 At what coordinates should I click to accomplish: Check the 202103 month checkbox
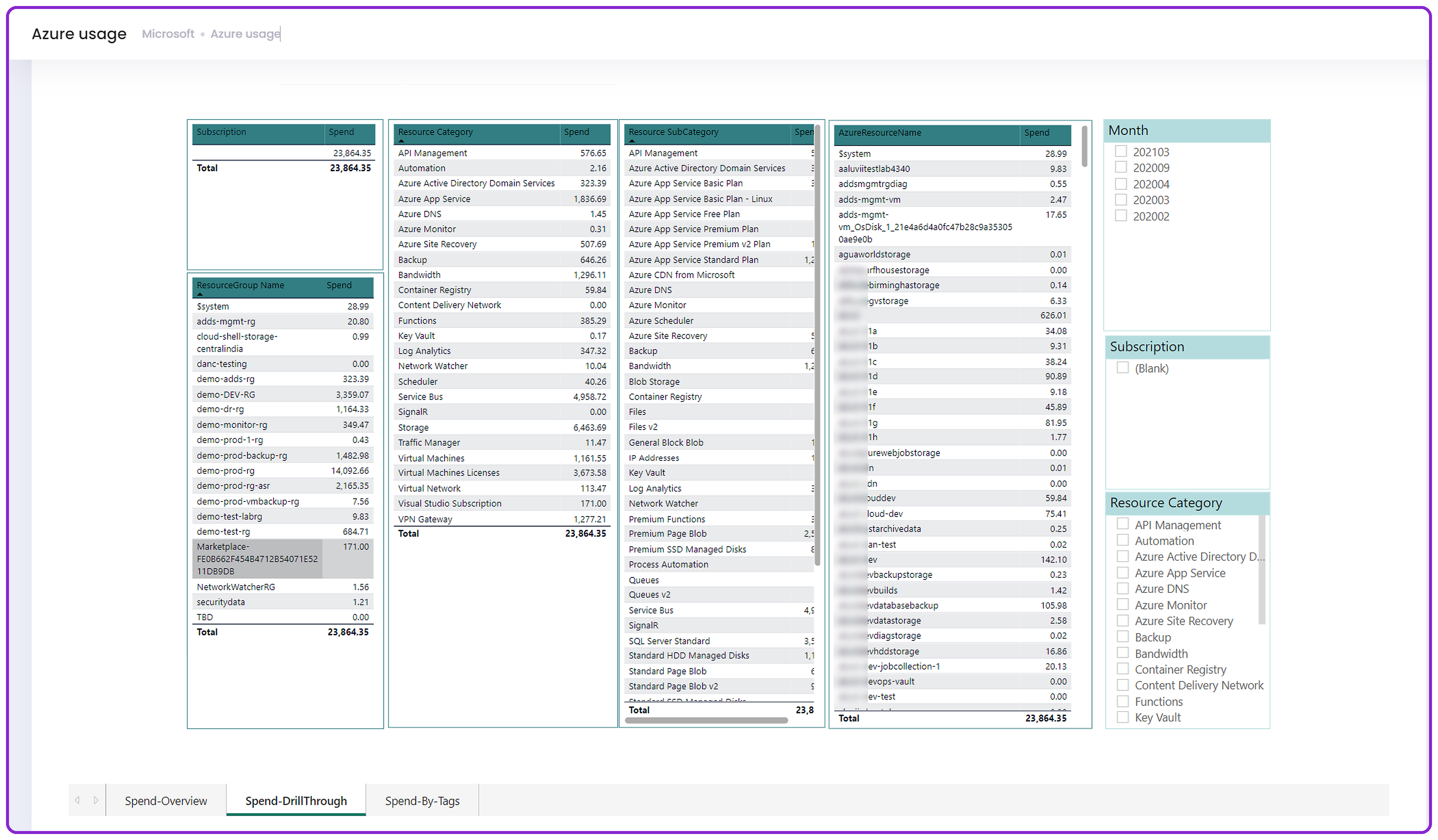(1121, 151)
